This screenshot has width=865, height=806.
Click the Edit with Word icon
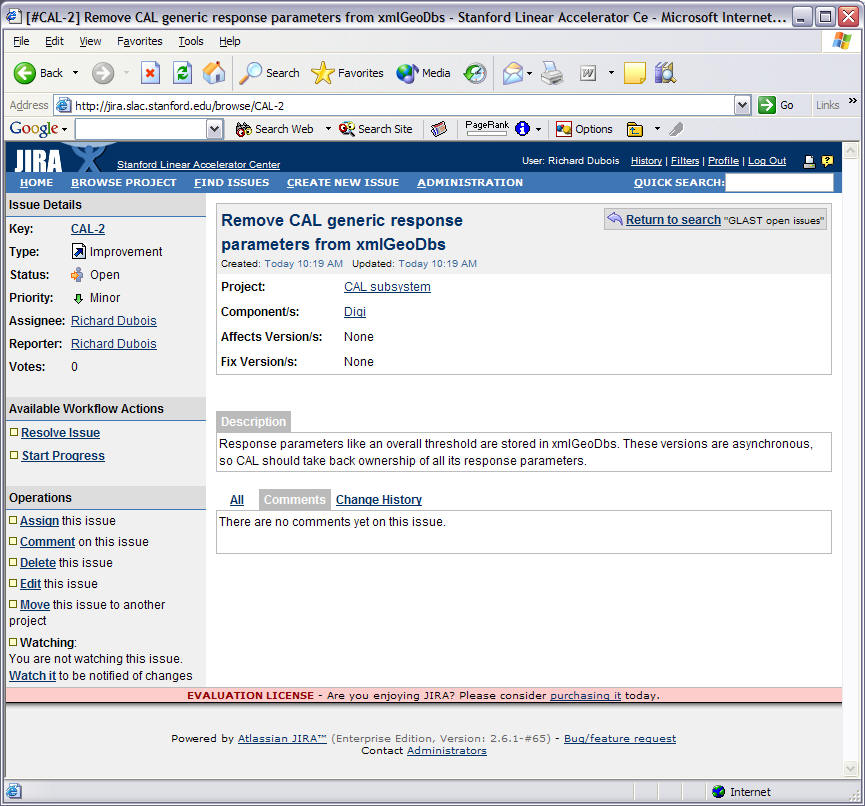(588, 73)
